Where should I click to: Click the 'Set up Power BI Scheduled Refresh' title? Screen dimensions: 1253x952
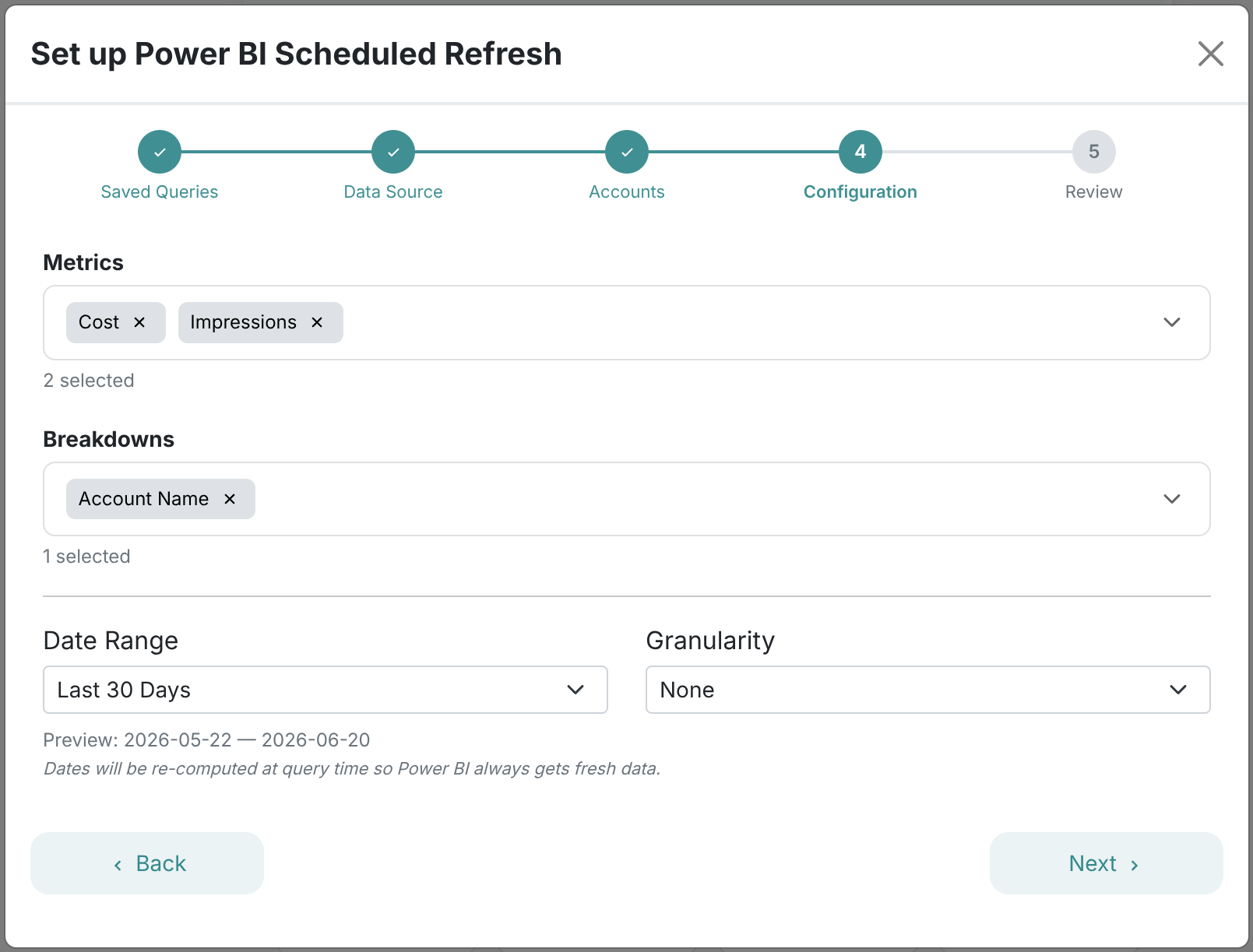coord(296,54)
